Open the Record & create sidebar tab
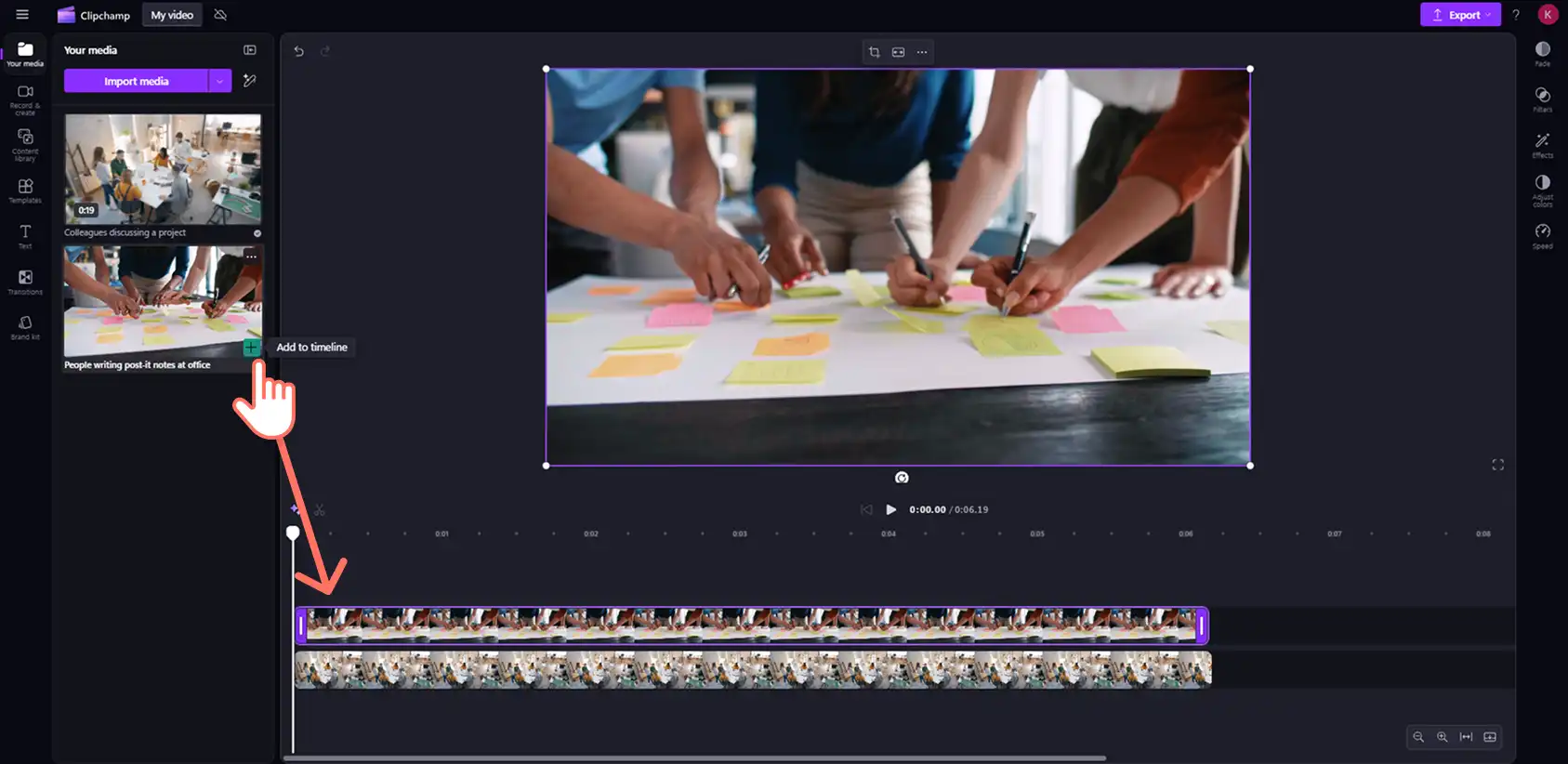1568x764 pixels. 25,99
